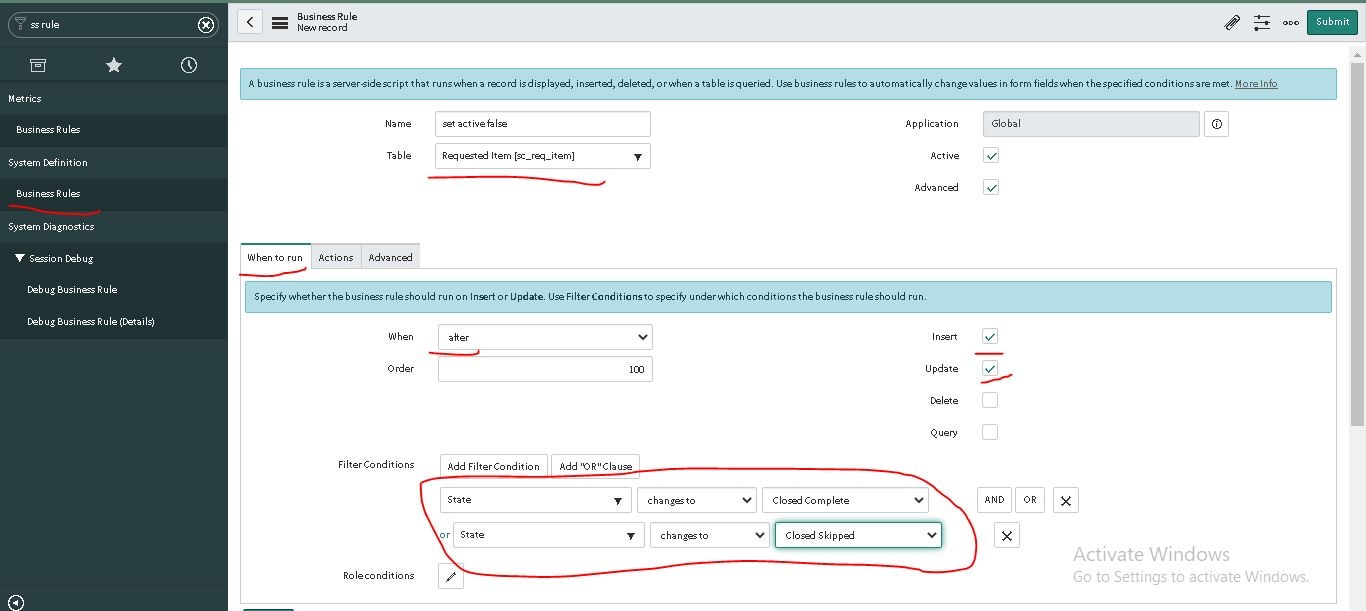The height and width of the screenshot is (611, 1366).
Task: Clear the 'ss rule' filter navigator text
Action: pyautogui.click(x=205, y=24)
